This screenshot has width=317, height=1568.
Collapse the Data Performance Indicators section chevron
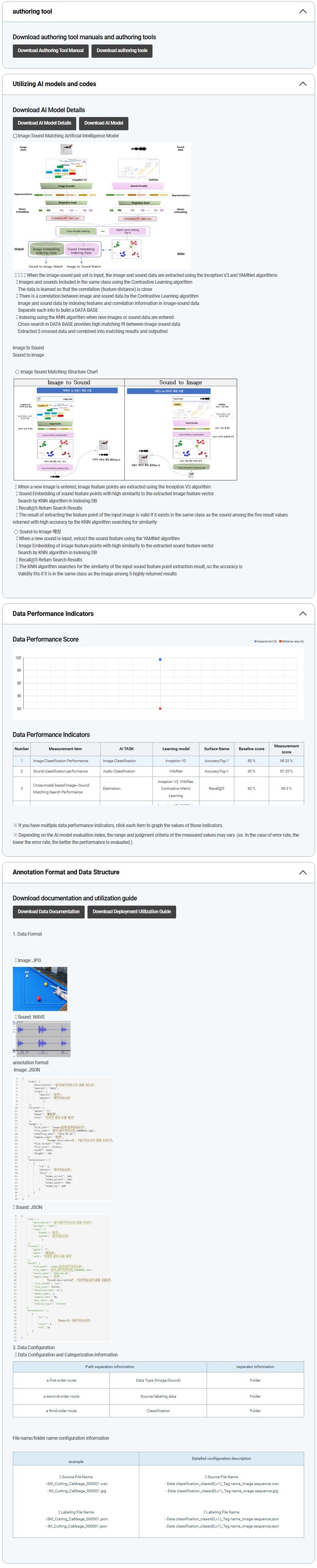[x=303, y=613]
